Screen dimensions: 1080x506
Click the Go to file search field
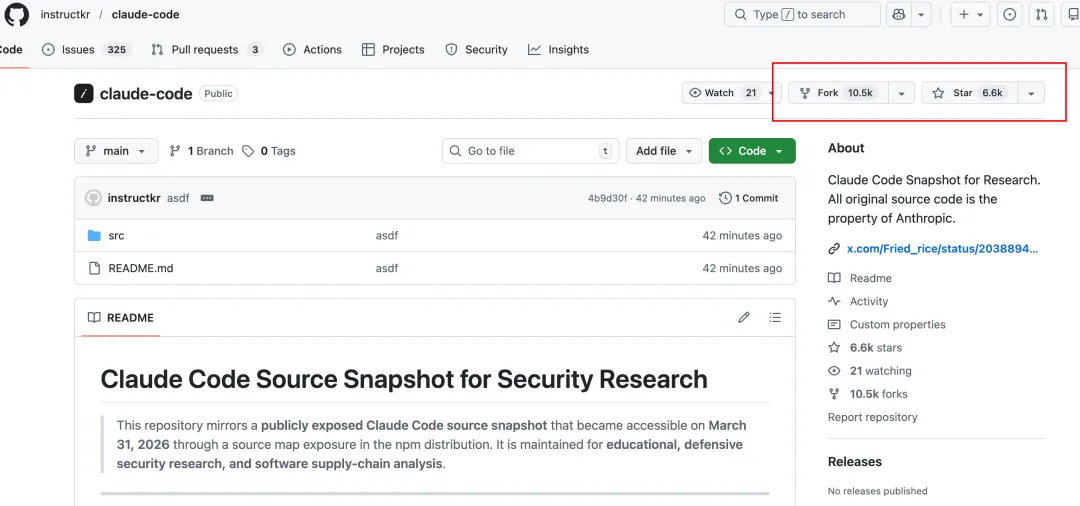(530, 151)
